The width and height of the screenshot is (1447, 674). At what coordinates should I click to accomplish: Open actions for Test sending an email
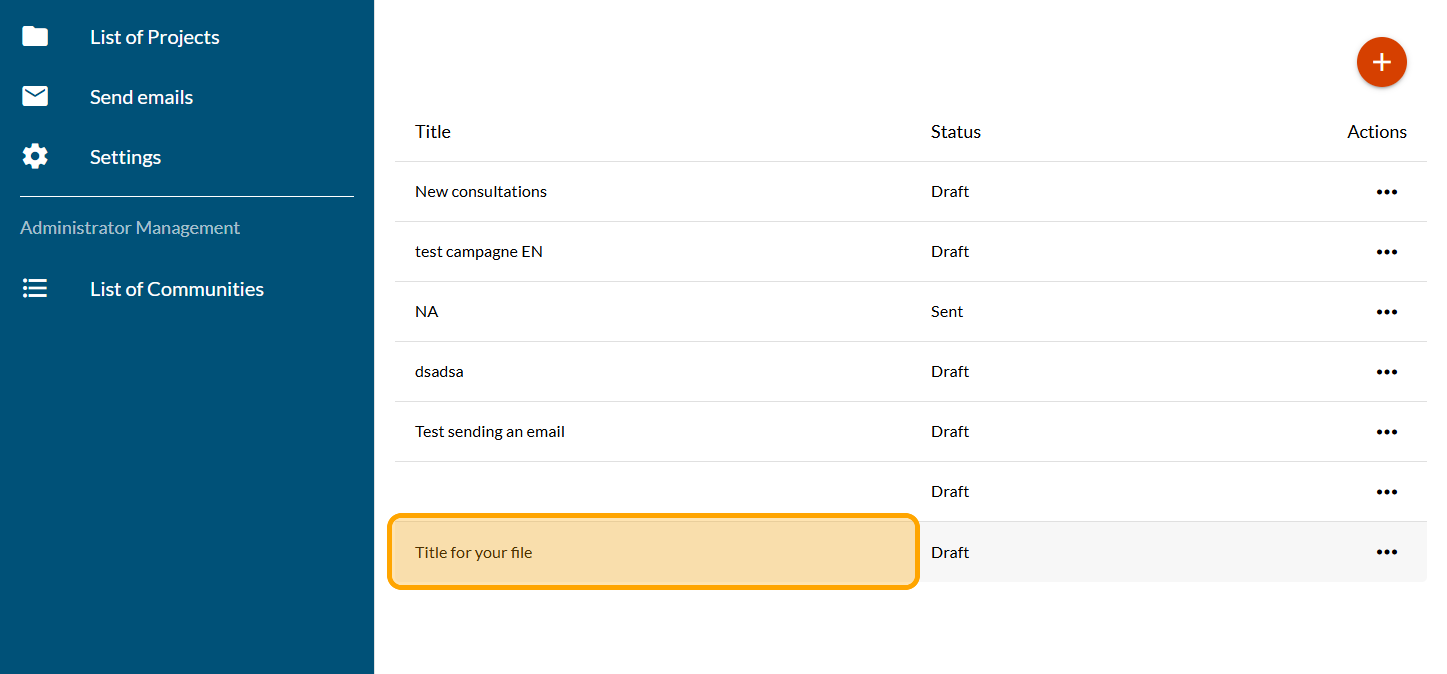(x=1386, y=432)
